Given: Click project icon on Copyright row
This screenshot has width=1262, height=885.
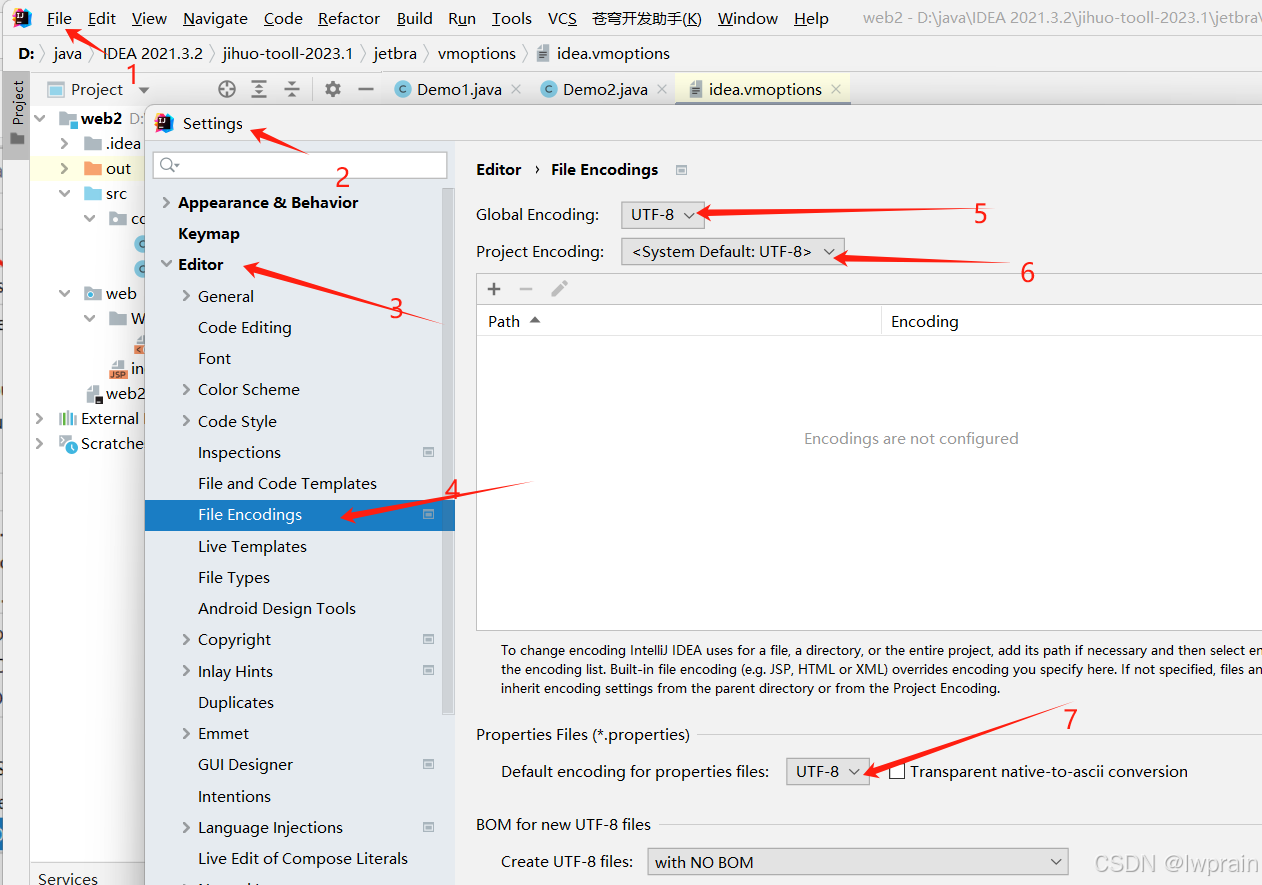Looking at the screenshot, I should (x=429, y=639).
